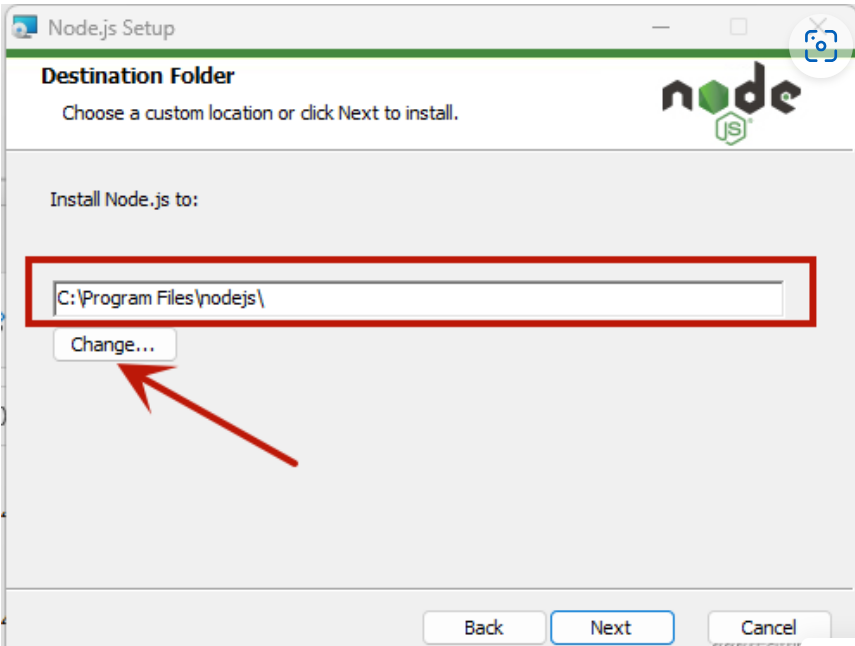
Task: Click the Change... button to browse folders
Action: 114,345
